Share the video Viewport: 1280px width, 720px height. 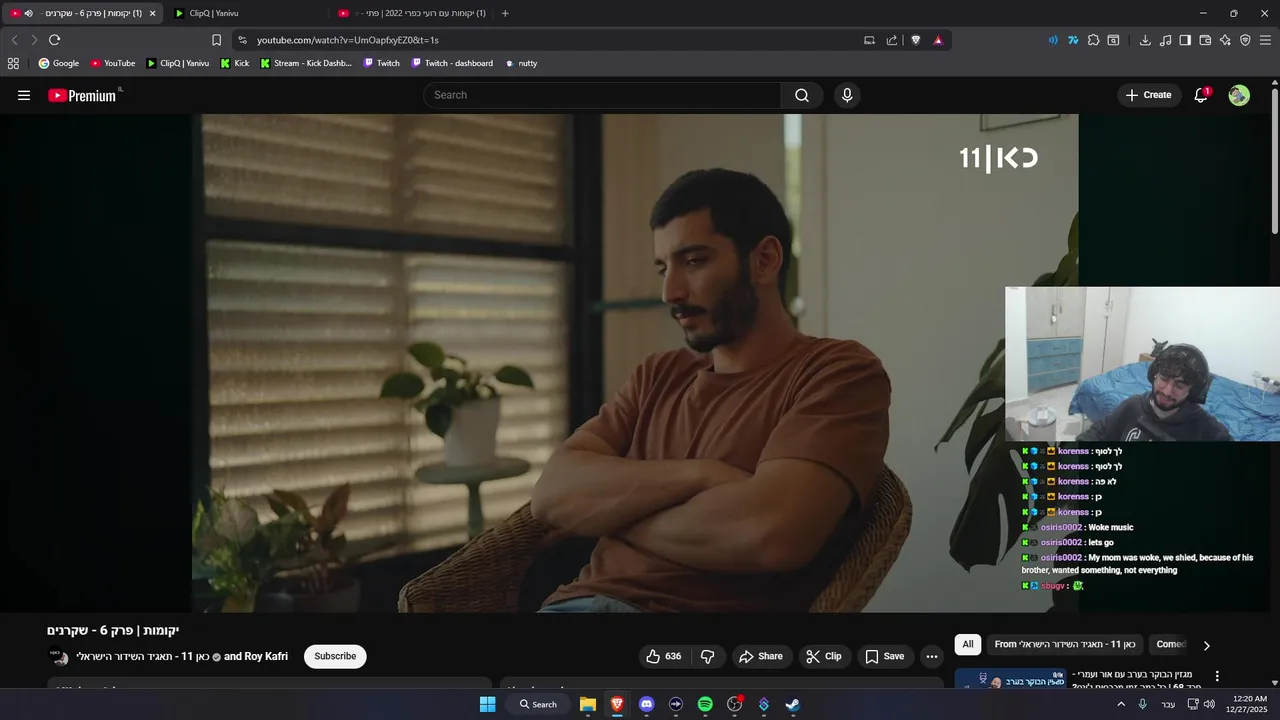(x=761, y=656)
